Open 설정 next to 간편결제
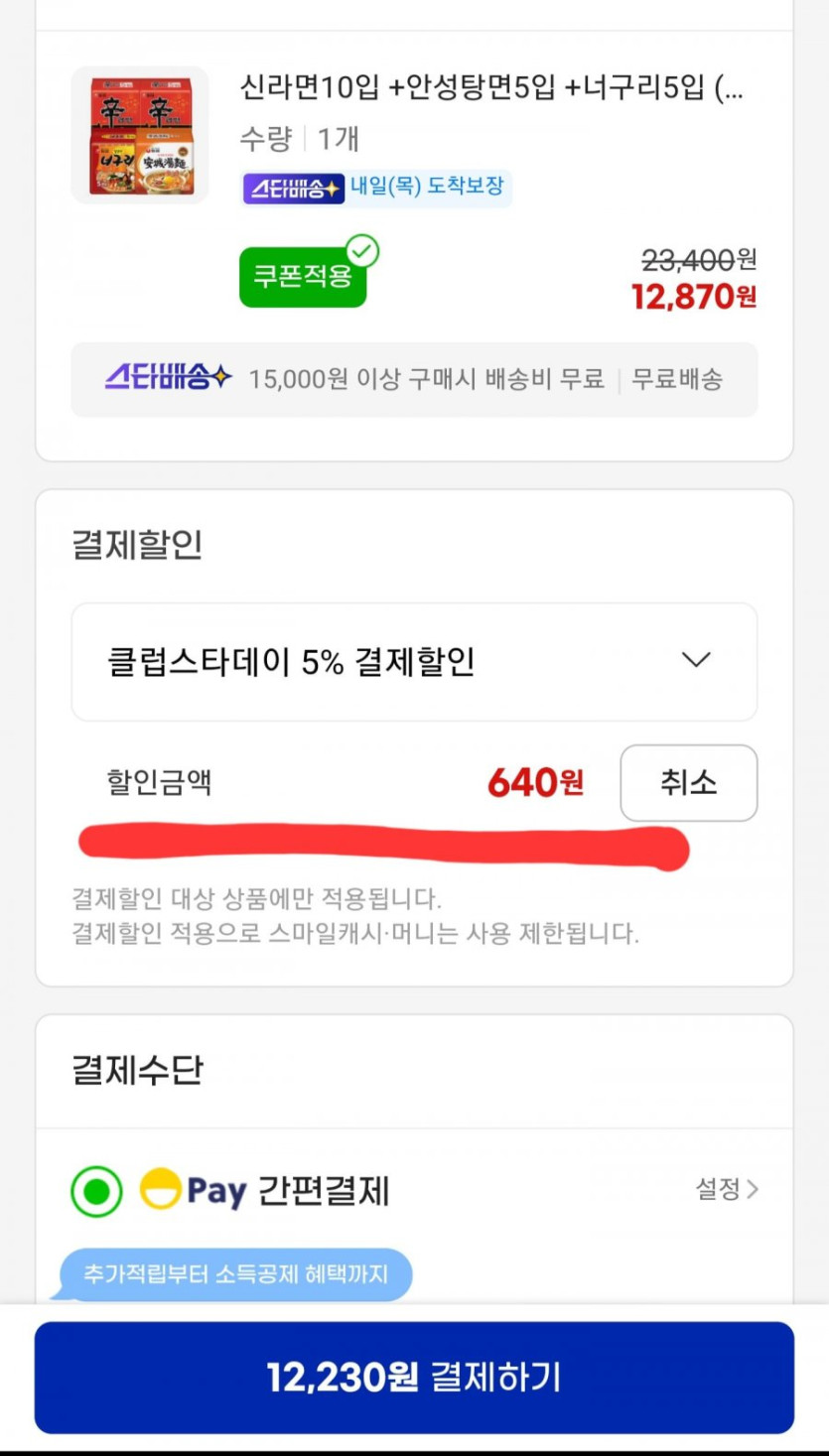Image resolution: width=829 pixels, height=1456 pixels. pos(726,1189)
